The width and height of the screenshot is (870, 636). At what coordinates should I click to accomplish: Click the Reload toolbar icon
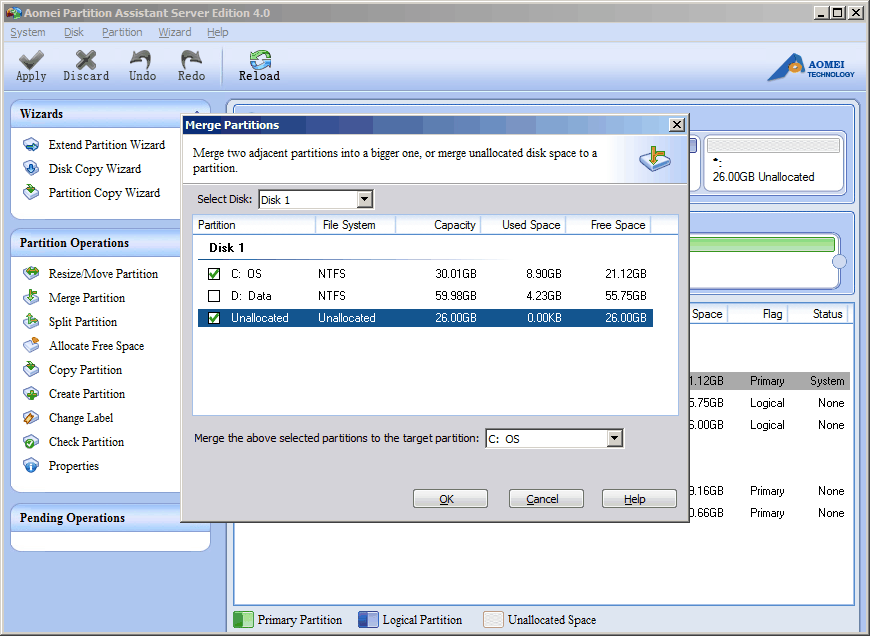(x=260, y=59)
